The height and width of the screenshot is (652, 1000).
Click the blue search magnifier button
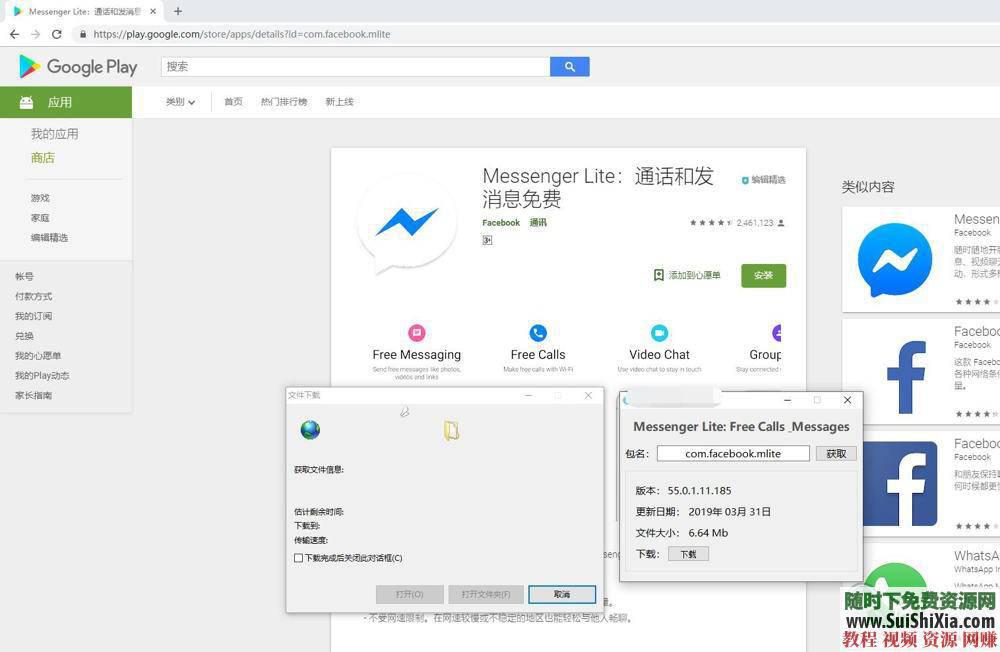[570, 66]
